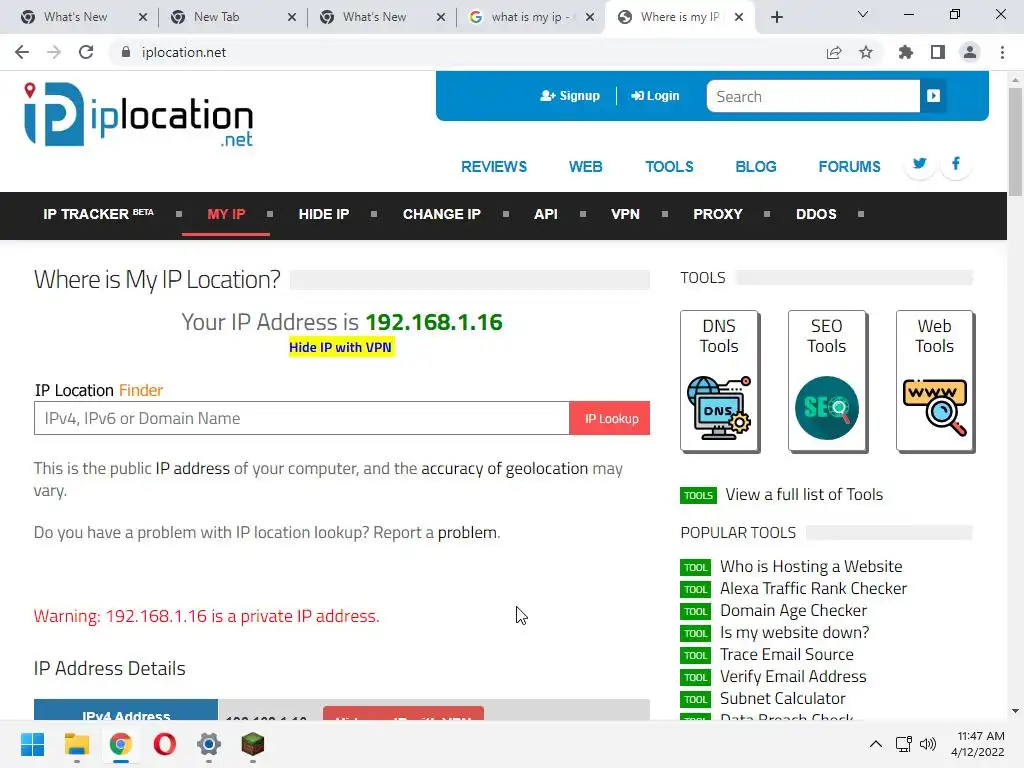Viewport: 1024px width, 768px height.
Task: Open Who is Hosting a Website tool
Action: point(811,566)
